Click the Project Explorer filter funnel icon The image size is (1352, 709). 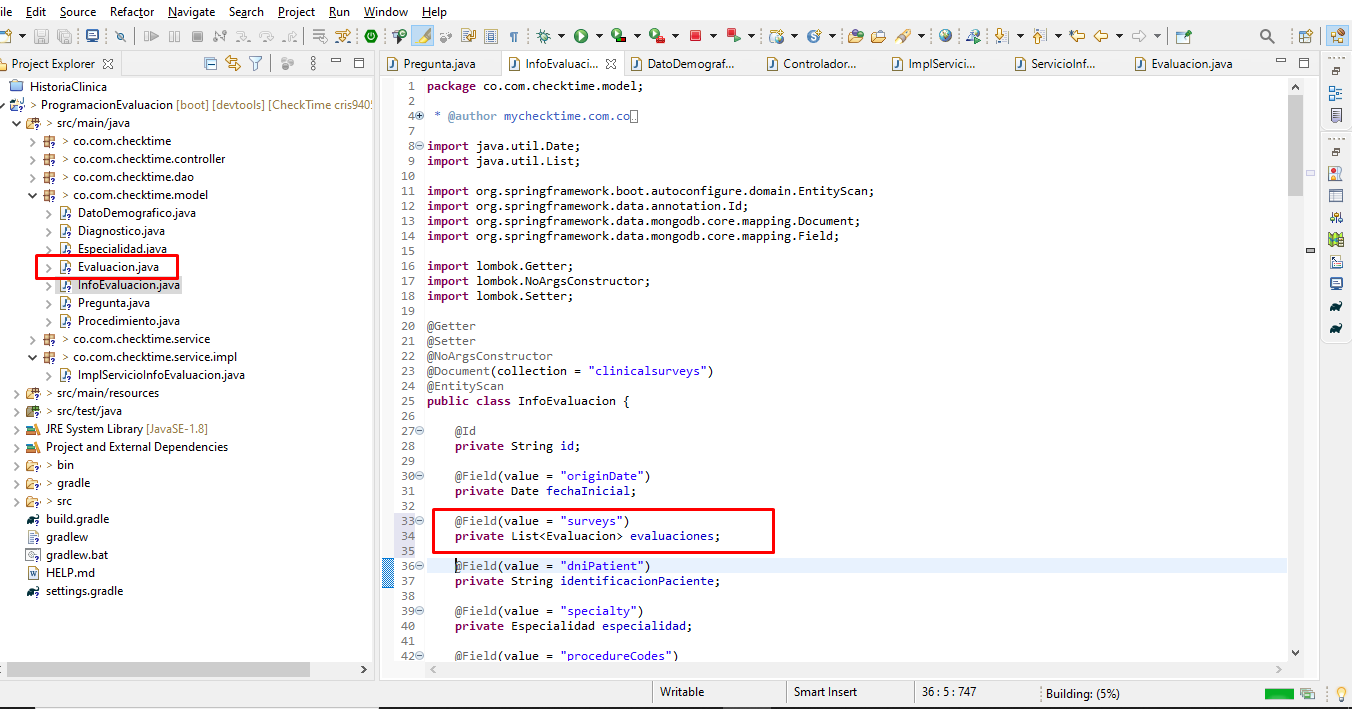click(256, 63)
